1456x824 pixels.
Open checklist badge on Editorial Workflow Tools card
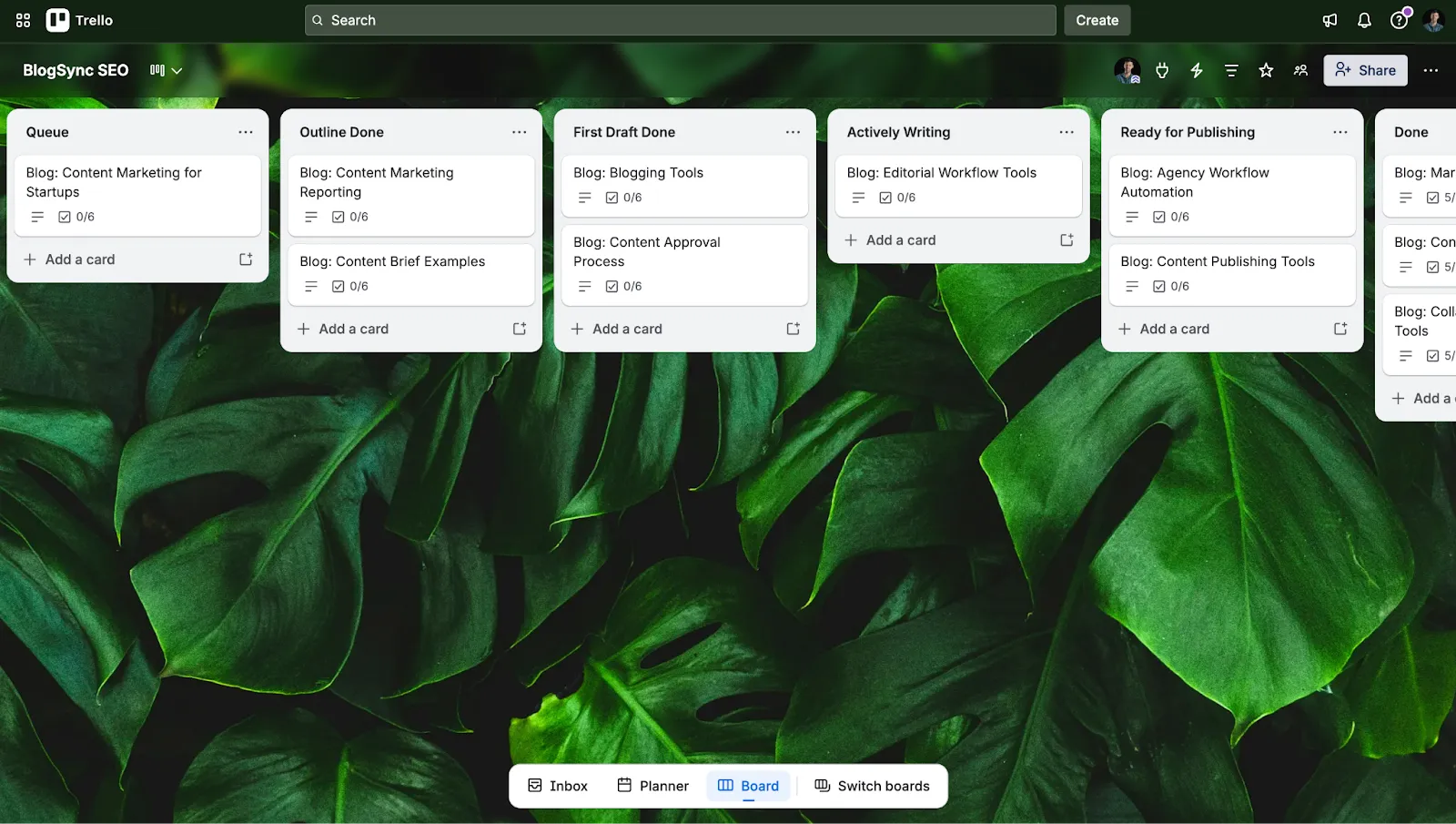pyautogui.click(x=894, y=197)
